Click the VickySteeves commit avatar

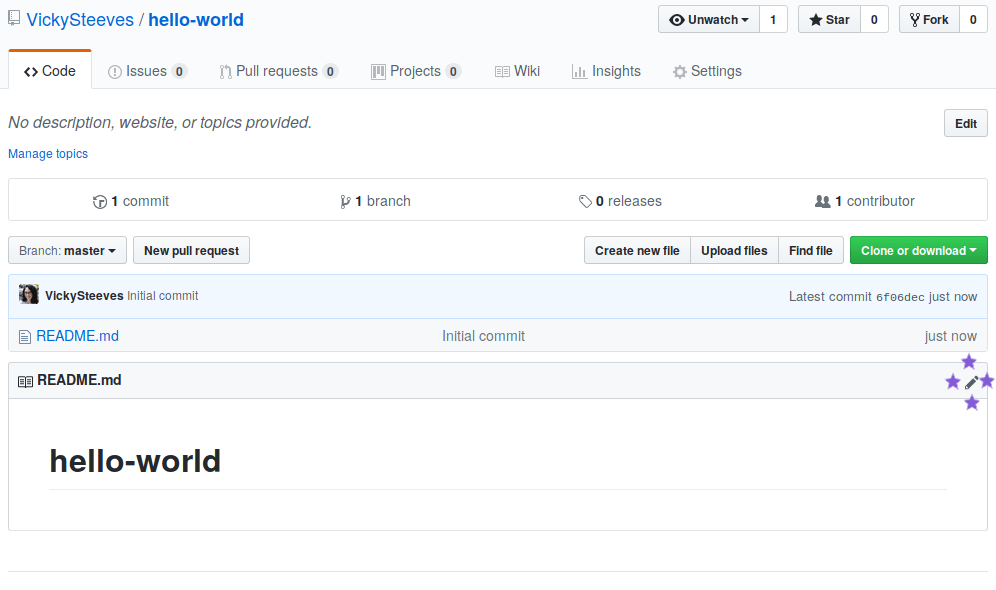click(29, 295)
